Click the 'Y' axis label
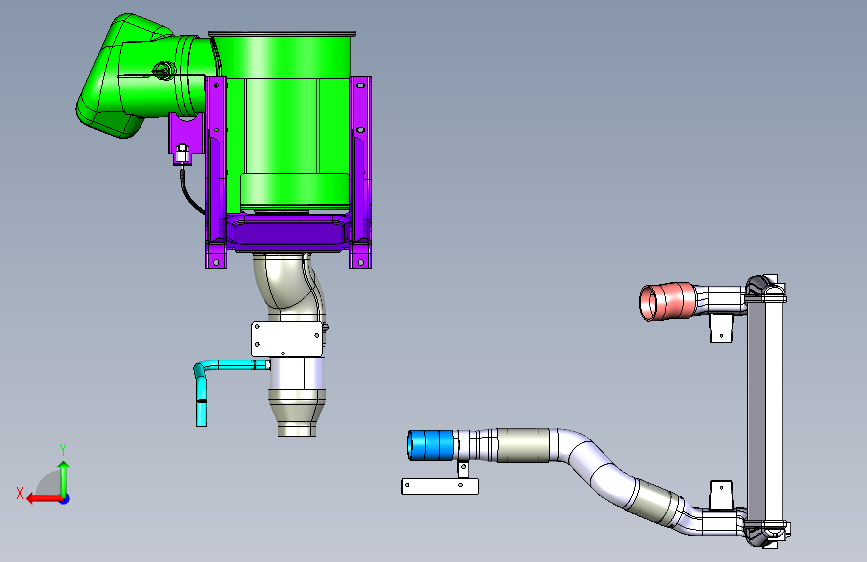 tap(63, 450)
